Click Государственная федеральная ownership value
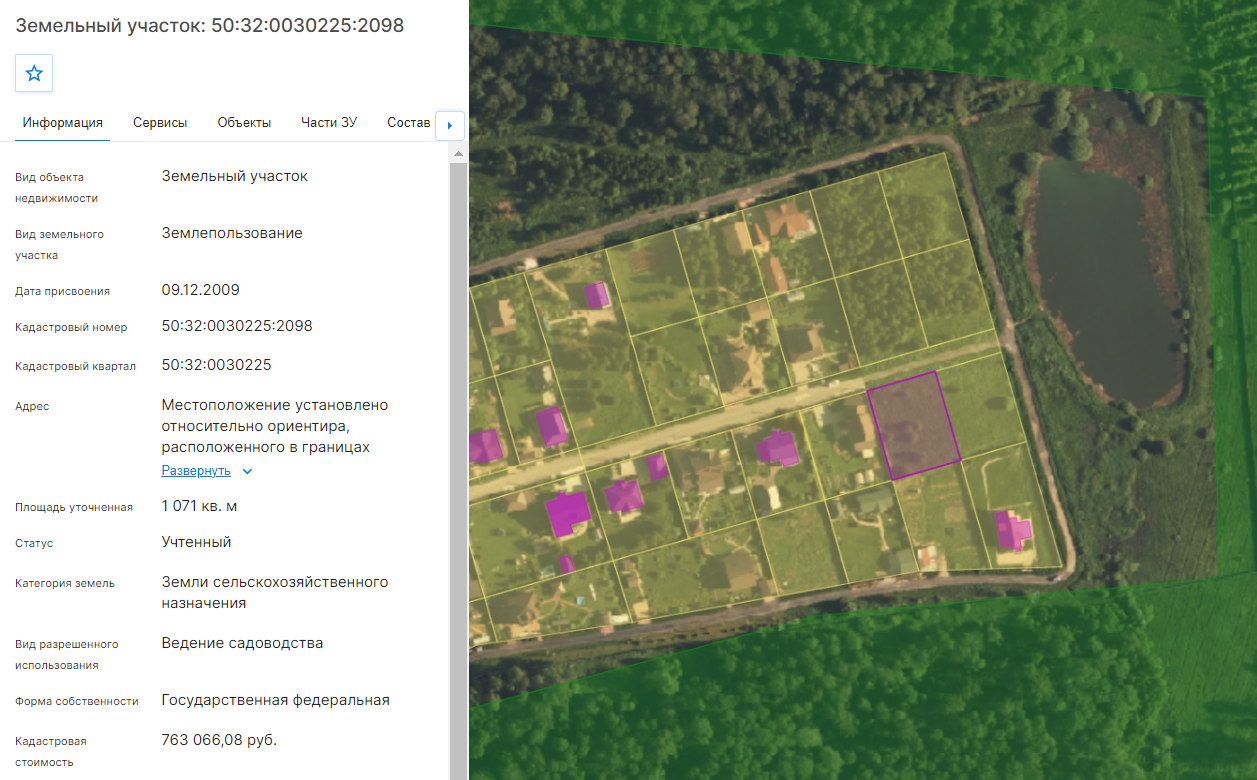Image resolution: width=1257 pixels, height=780 pixels. click(x=275, y=700)
